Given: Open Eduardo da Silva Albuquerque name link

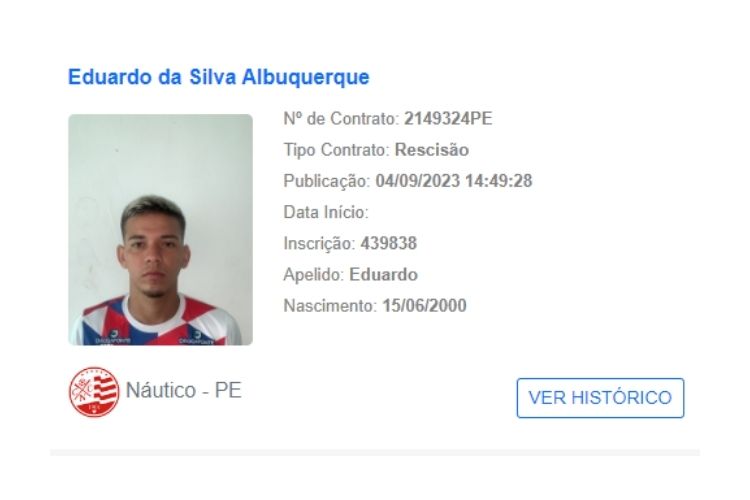Looking at the screenshot, I should [x=219, y=77].
